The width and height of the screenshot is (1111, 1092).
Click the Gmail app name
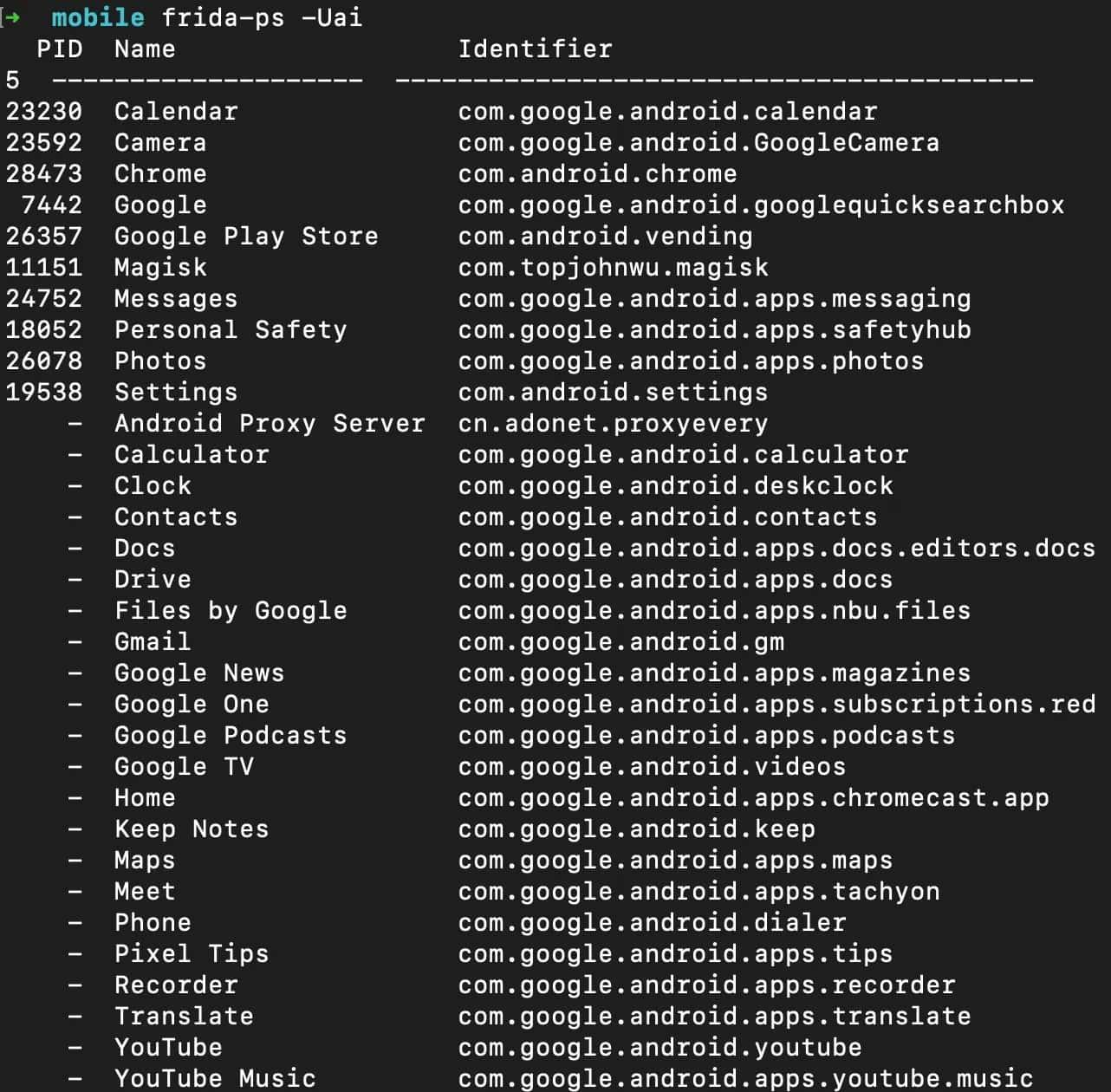pyautogui.click(x=153, y=641)
